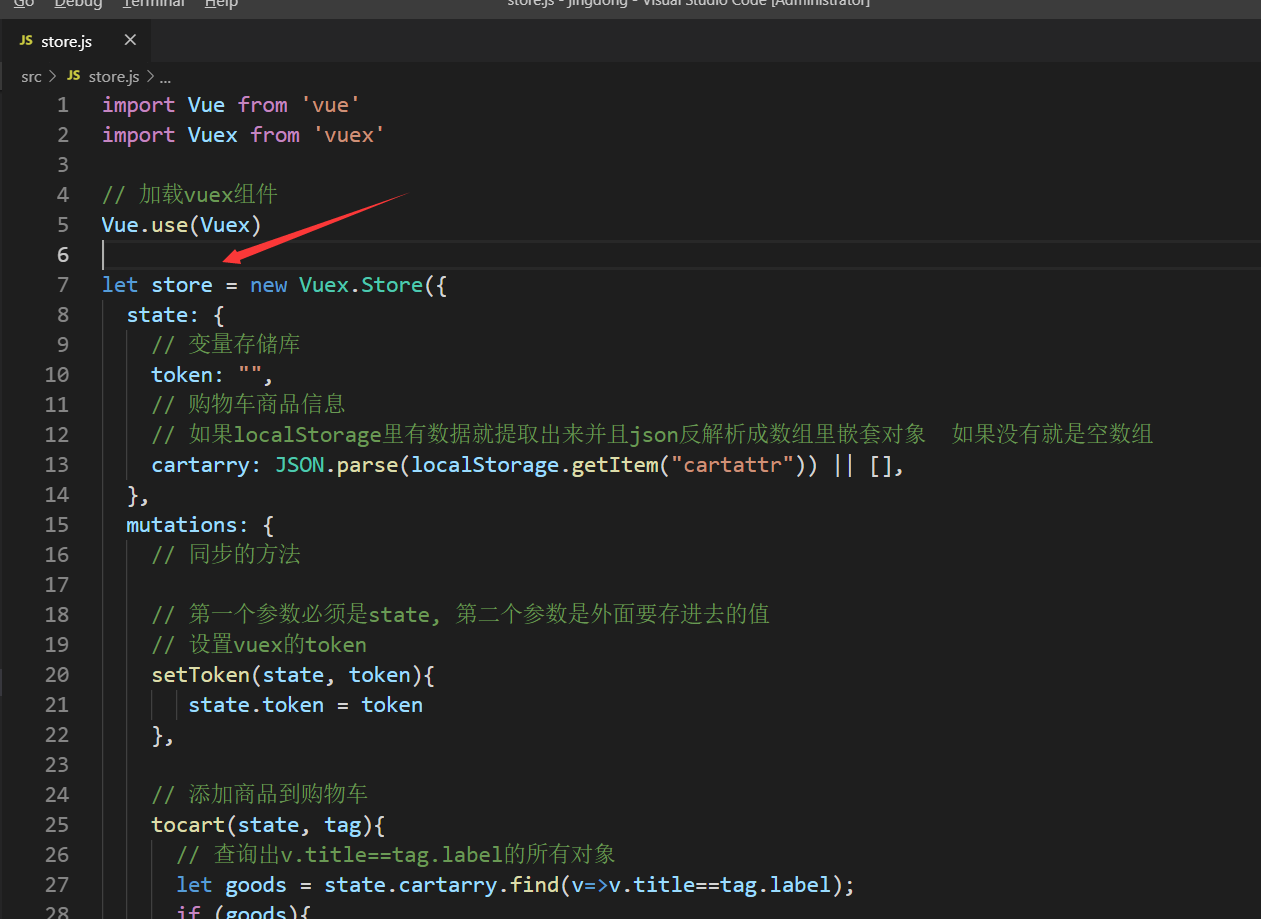This screenshot has width=1261, height=919.
Task: Click the "setToken" method name
Action: [201, 675]
